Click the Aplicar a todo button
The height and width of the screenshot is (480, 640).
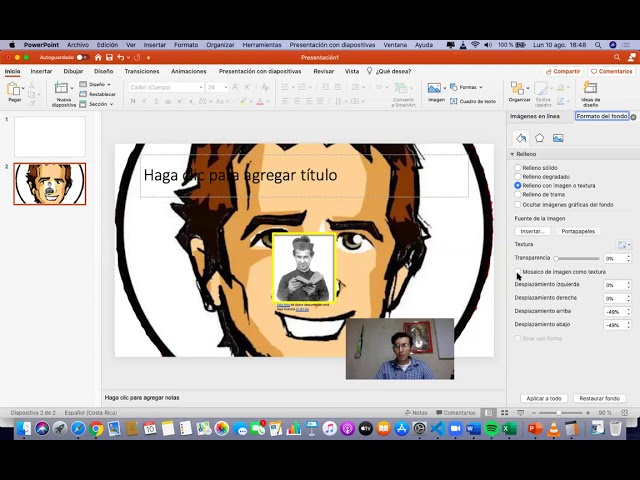tap(543, 398)
